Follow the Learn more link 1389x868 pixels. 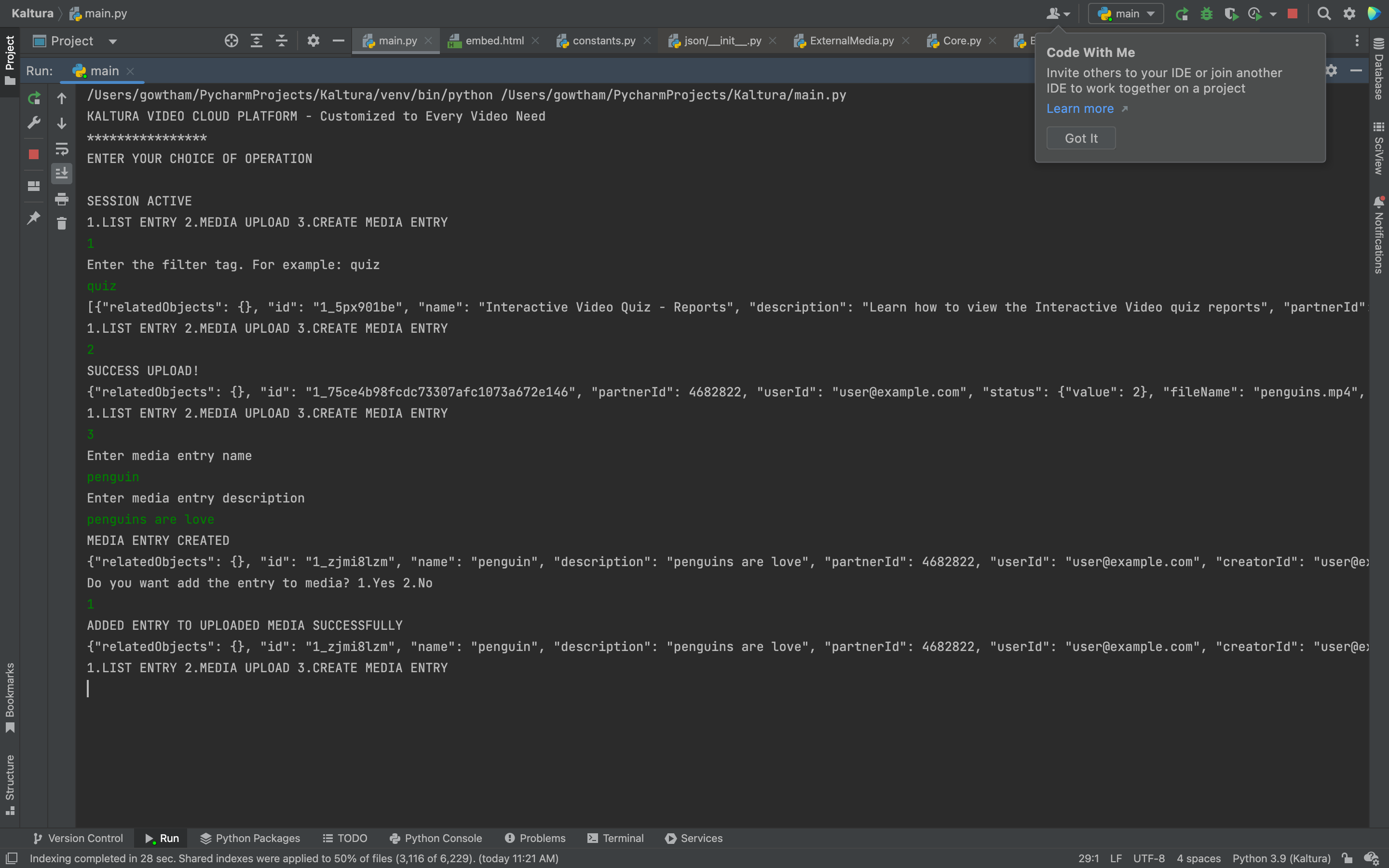(x=1080, y=108)
